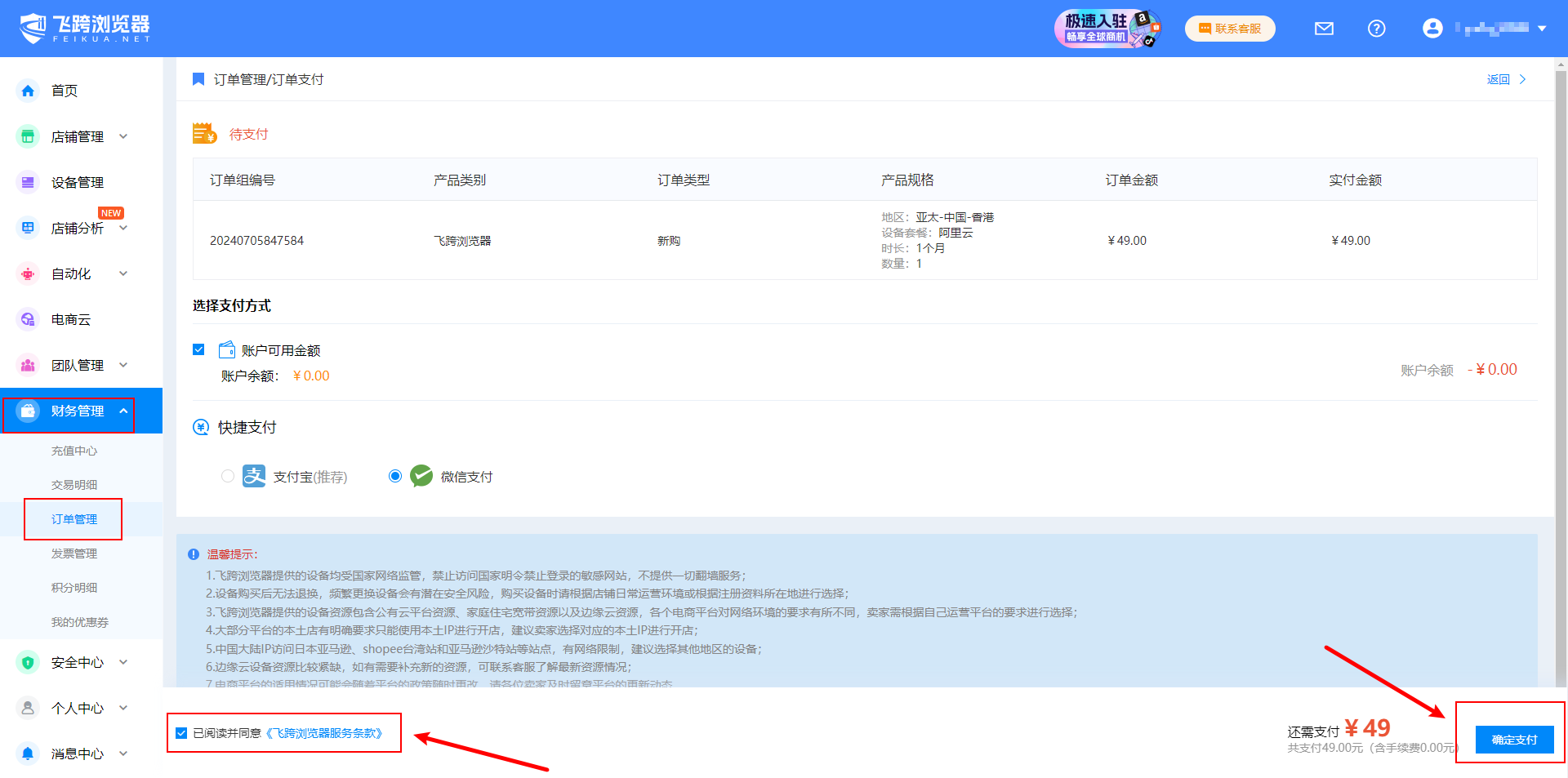Uncheck the 账户可用金额 checkbox

pos(198,349)
